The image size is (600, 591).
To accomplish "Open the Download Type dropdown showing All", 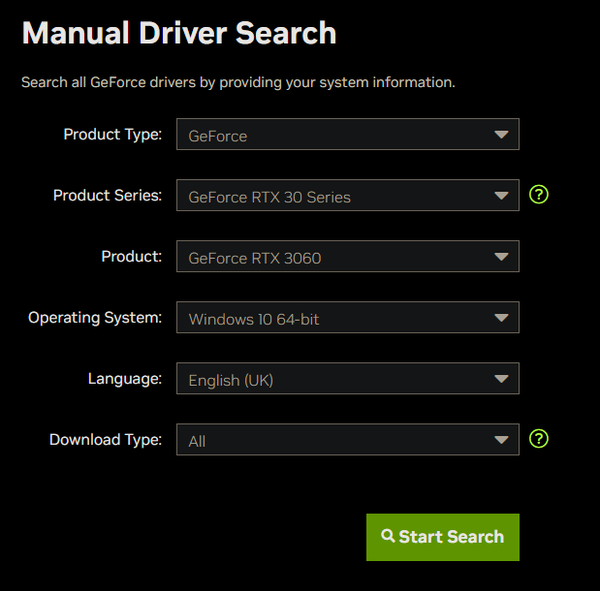I will pos(346,440).
